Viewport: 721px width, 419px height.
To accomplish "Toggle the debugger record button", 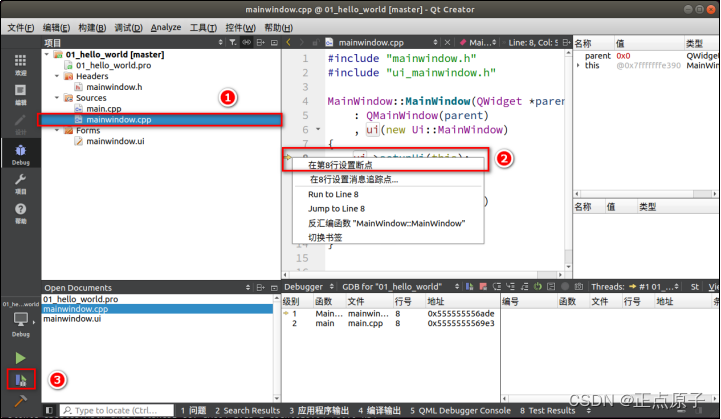I will pyautogui.click(x=565, y=287).
